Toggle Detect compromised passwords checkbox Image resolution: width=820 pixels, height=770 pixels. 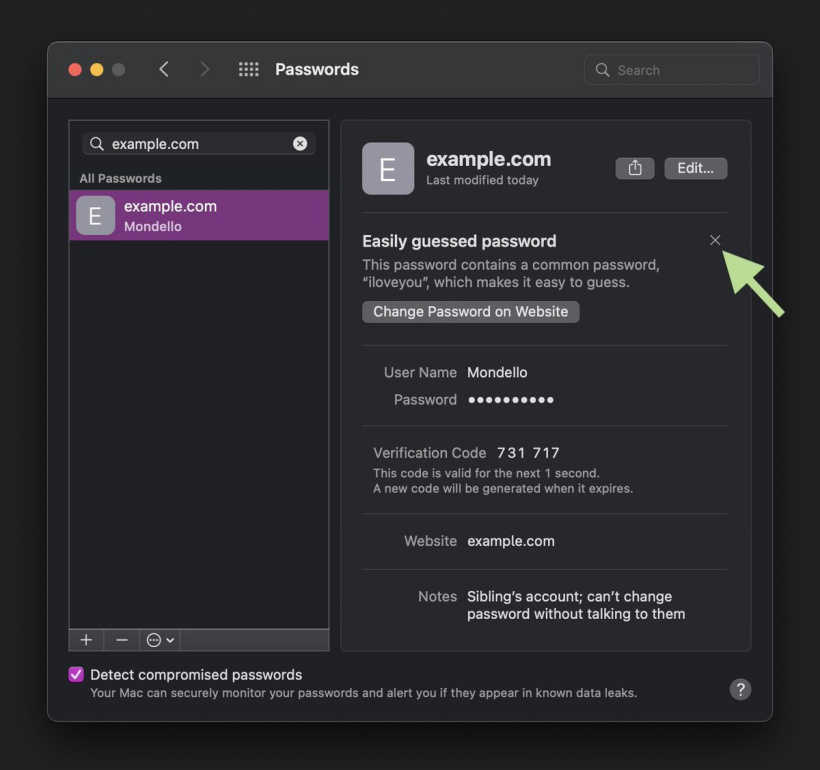[x=76, y=674]
